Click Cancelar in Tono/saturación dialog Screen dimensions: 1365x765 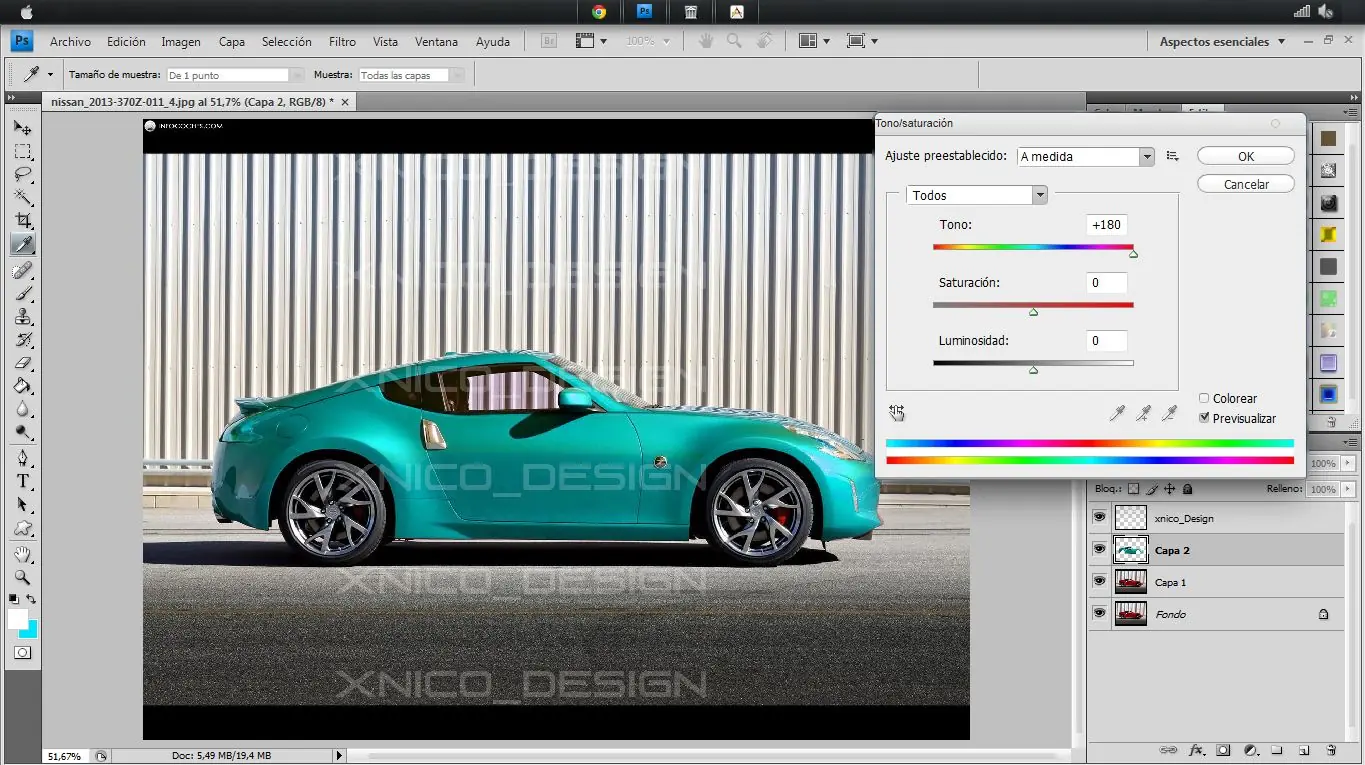(1246, 184)
